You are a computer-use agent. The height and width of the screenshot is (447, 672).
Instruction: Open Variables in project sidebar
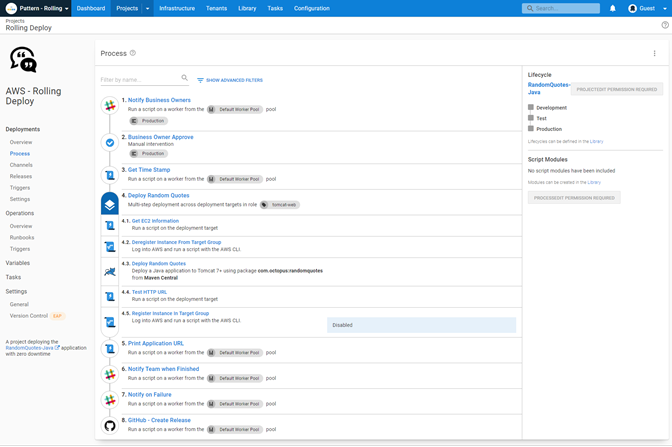pos(18,263)
